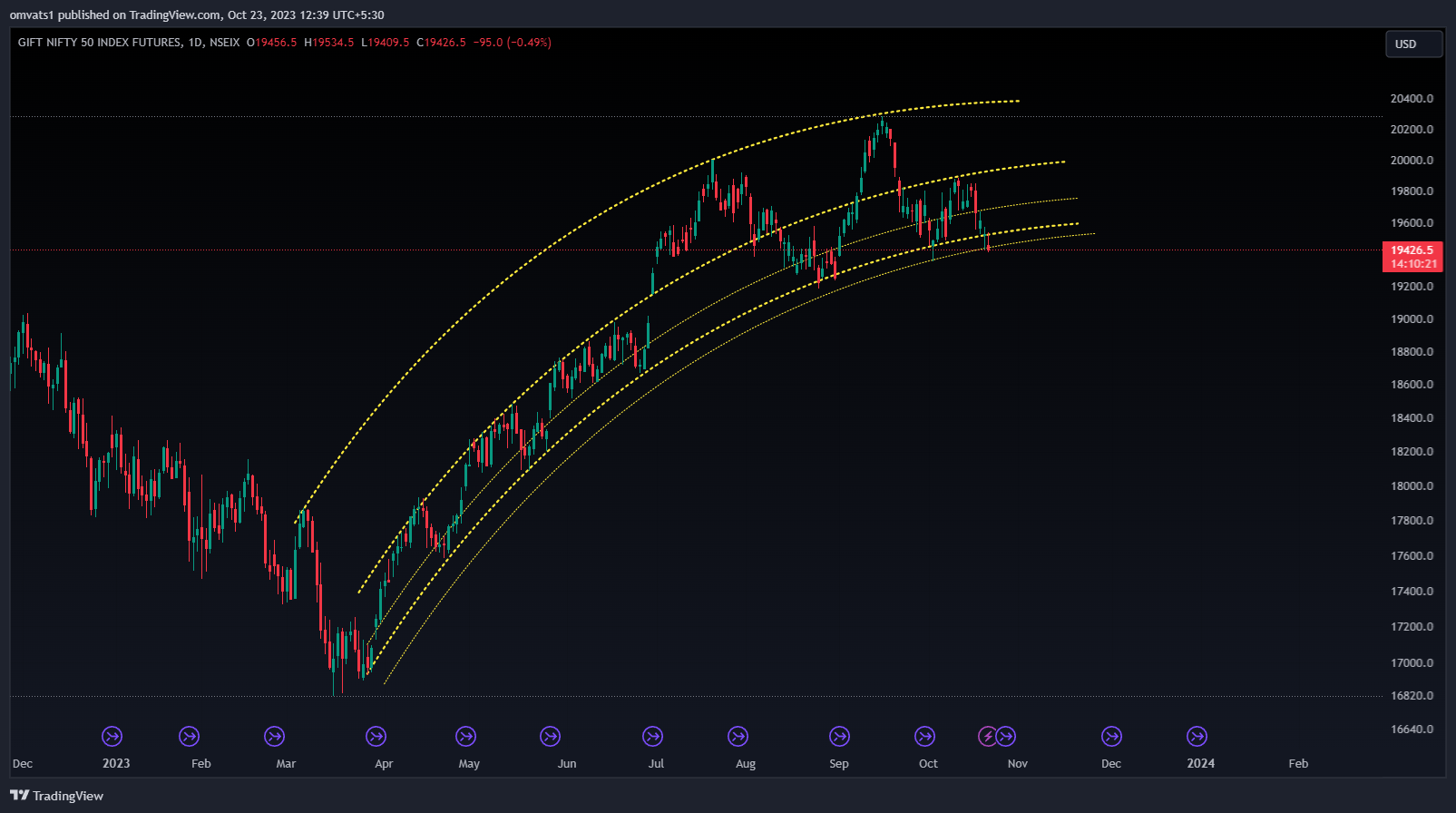Viewport: 1456px width, 813px height.
Task: Click the Sep label on the time axis
Action: (x=839, y=763)
